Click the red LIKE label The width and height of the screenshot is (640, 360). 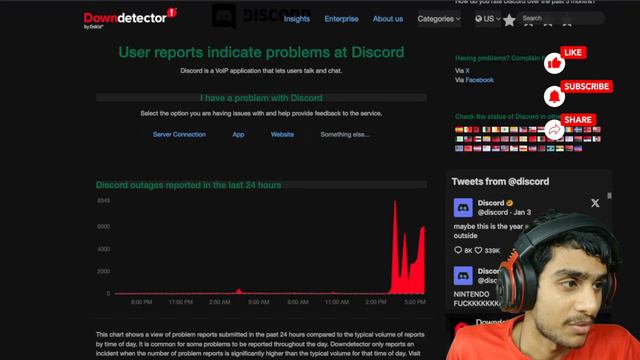click(x=573, y=52)
